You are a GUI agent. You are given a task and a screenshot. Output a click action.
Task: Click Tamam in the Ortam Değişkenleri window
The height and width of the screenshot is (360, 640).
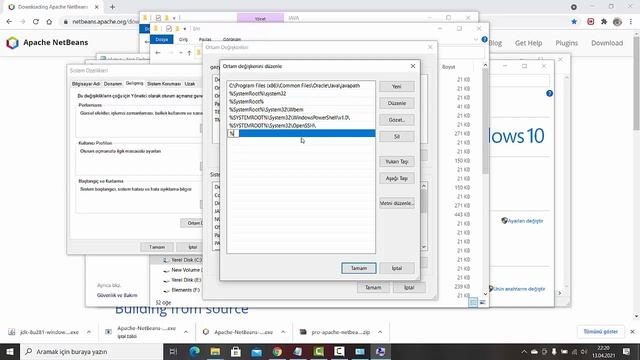373,287
